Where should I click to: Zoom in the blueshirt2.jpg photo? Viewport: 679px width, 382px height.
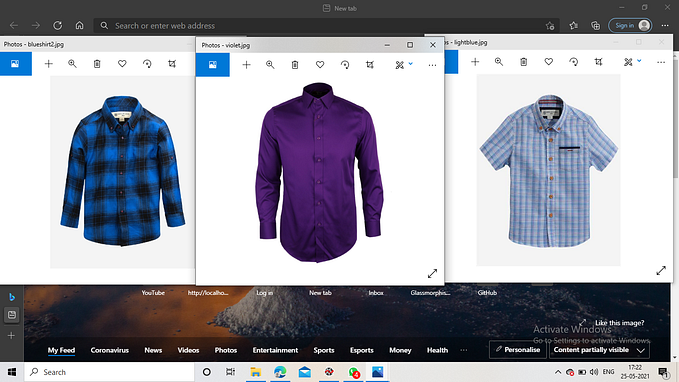pos(72,64)
